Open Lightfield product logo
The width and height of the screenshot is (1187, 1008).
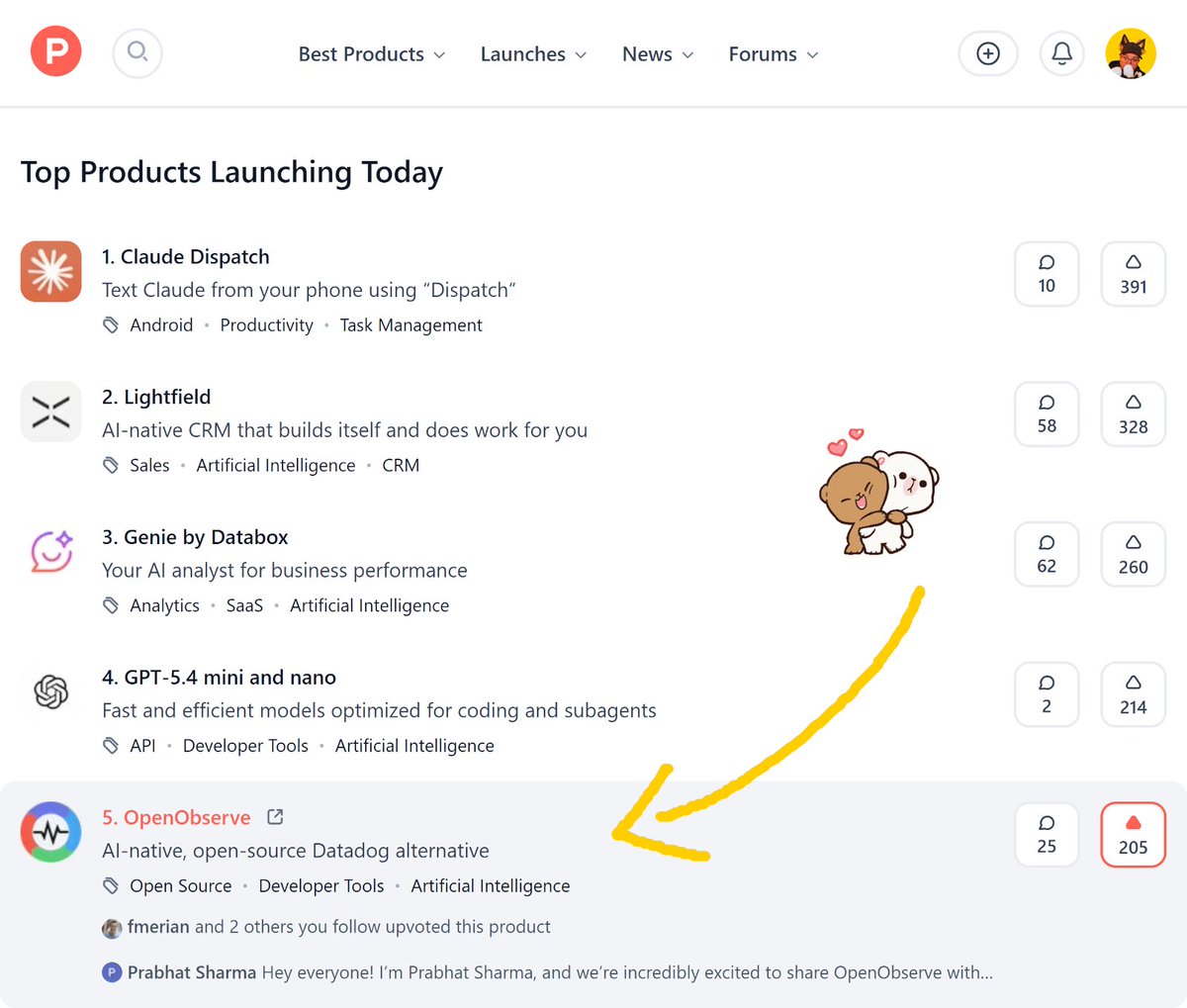51,412
